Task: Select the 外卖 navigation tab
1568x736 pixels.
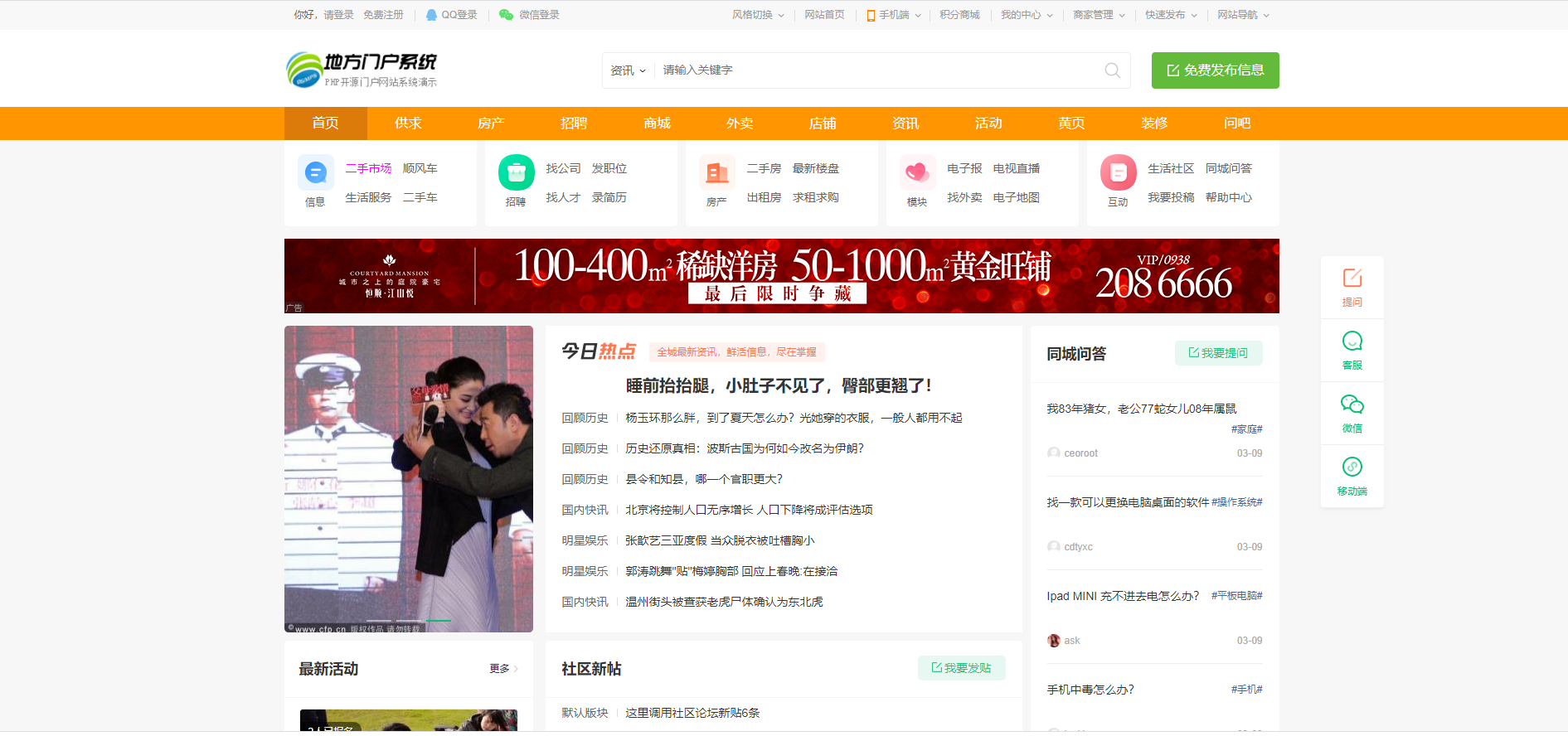Action: (740, 123)
